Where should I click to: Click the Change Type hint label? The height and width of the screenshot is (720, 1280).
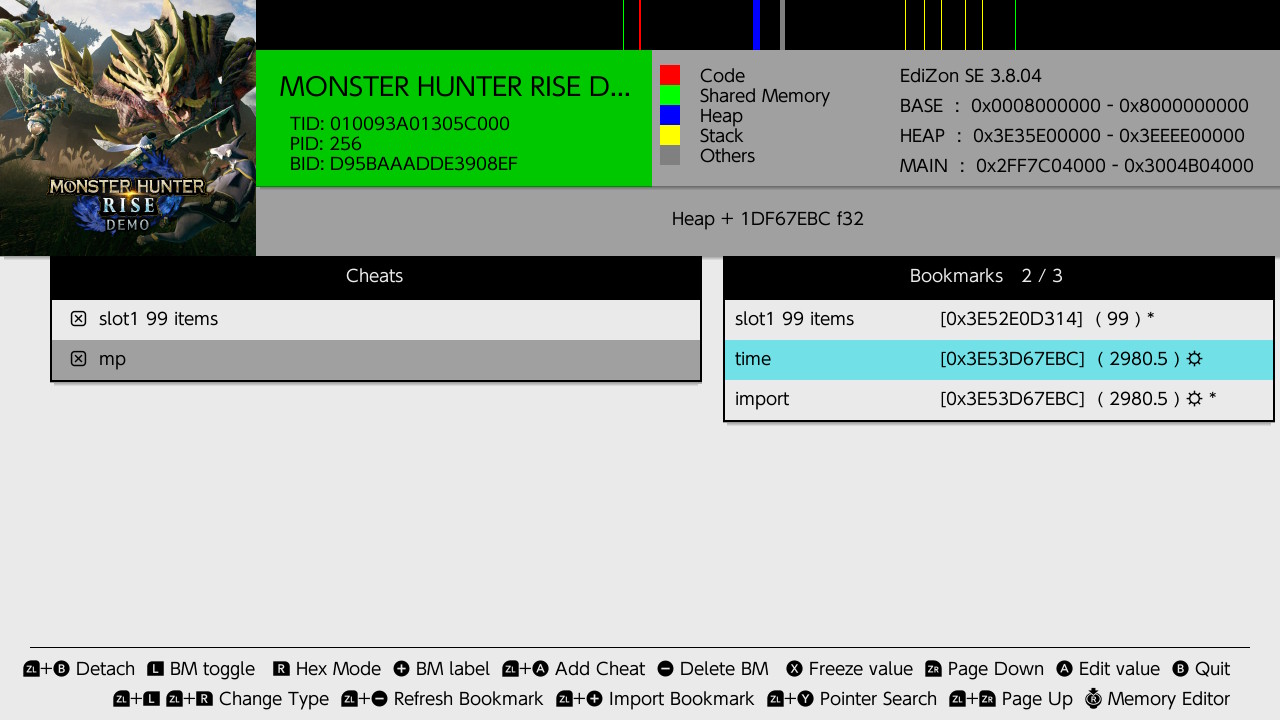tap(274, 699)
